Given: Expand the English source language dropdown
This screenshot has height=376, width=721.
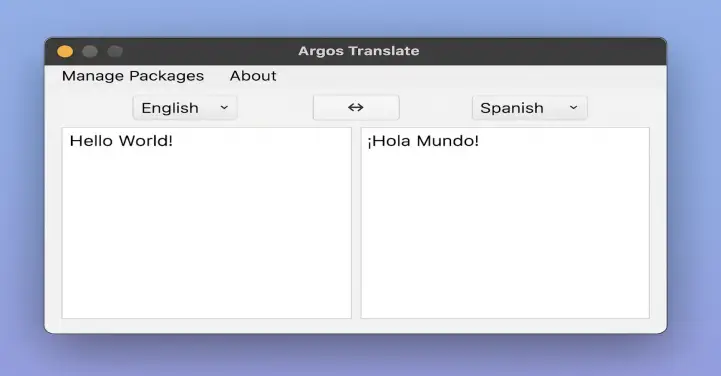Looking at the screenshot, I should point(185,108).
